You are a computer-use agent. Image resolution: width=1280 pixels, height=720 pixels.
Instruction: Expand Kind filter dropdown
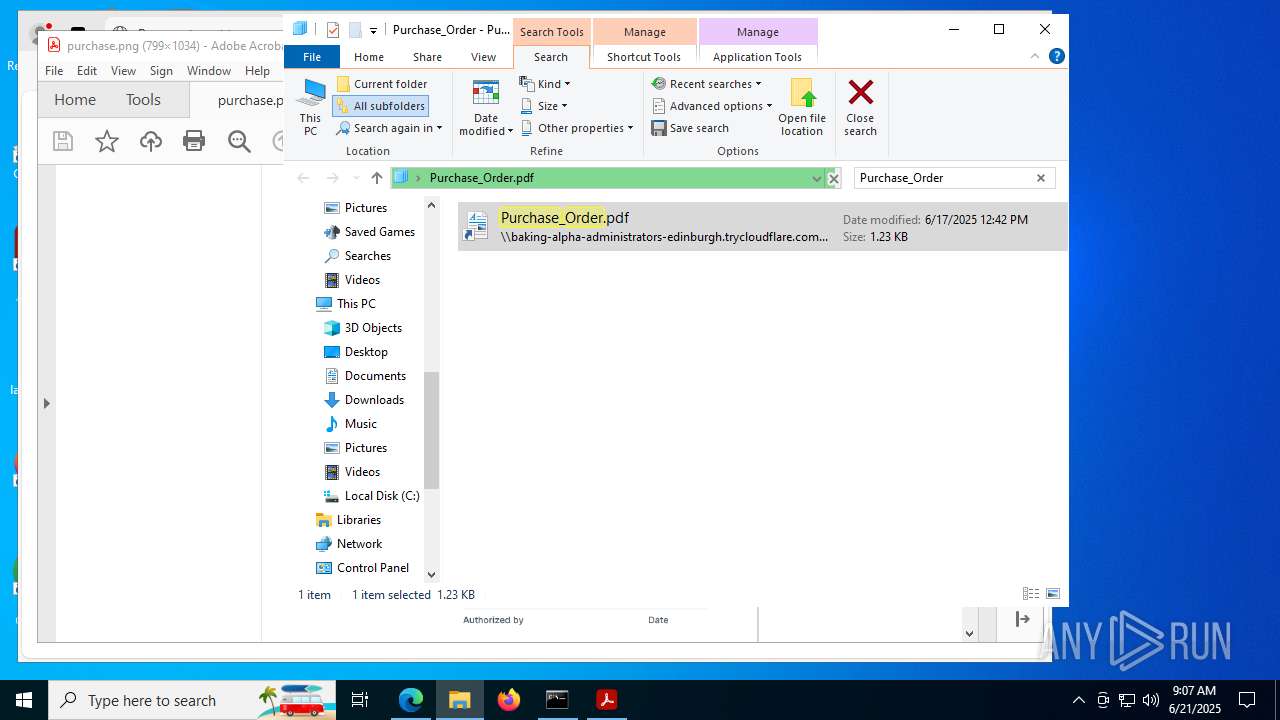[x=545, y=84]
